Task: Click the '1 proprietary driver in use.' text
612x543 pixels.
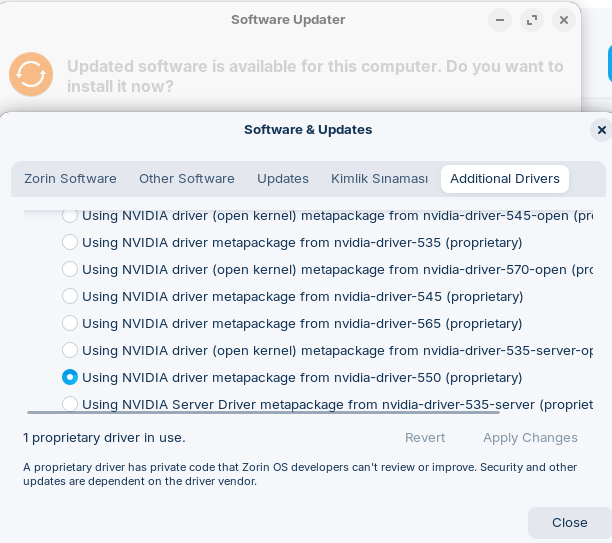Action: (104, 438)
